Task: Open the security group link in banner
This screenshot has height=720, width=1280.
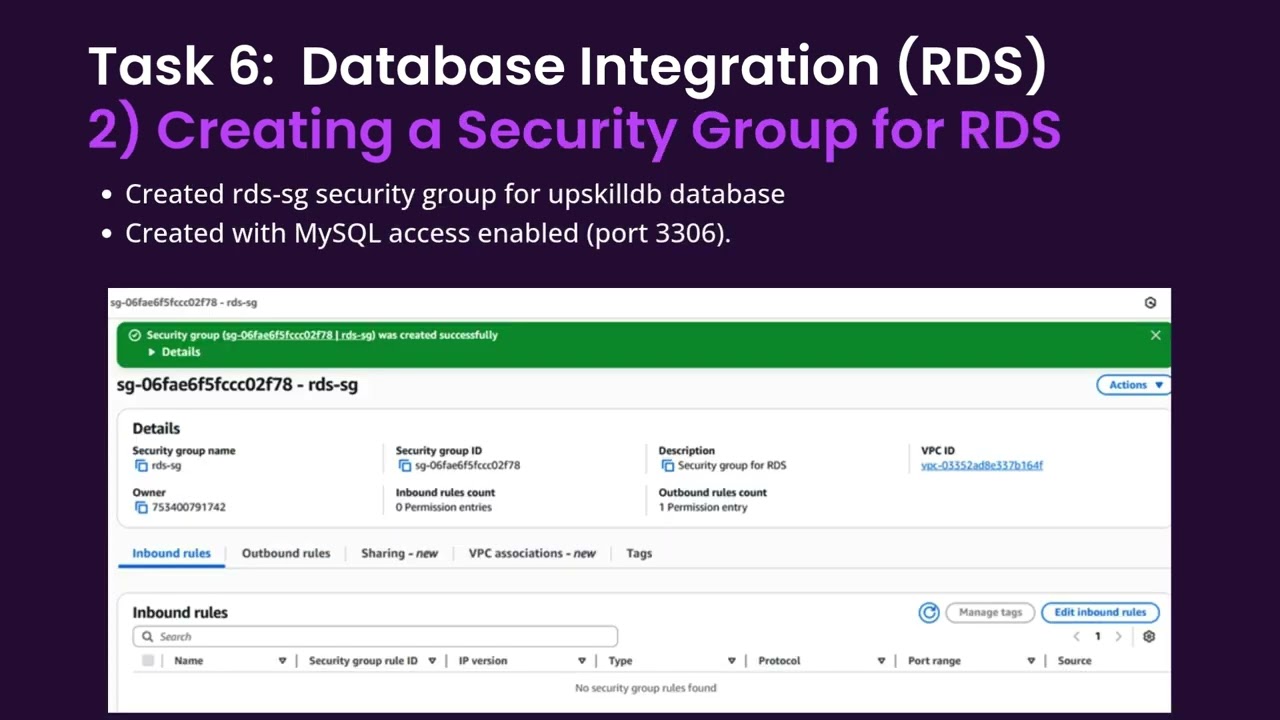Action: [298, 335]
